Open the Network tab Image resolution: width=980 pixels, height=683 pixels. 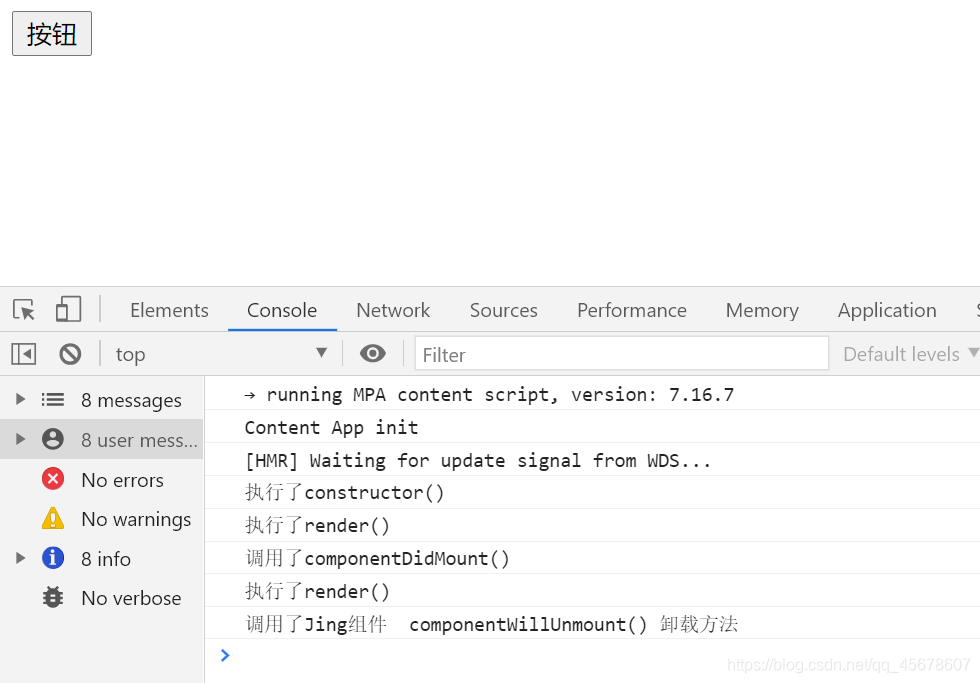coord(393,310)
